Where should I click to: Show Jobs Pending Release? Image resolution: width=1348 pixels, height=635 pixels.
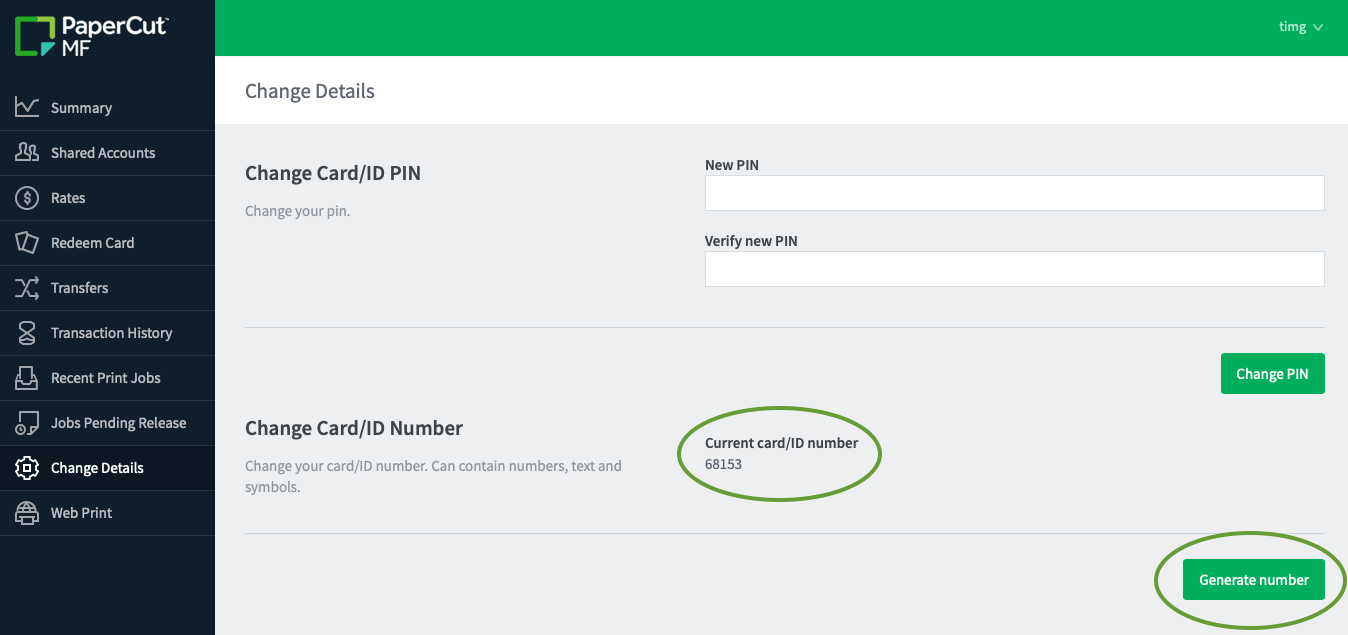(x=107, y=423)
